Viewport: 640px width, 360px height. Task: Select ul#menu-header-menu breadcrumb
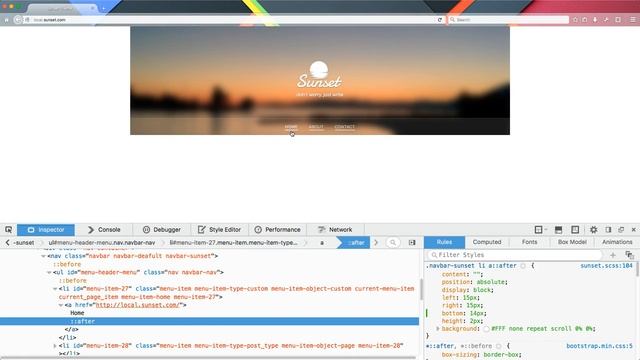click(102, 242)
